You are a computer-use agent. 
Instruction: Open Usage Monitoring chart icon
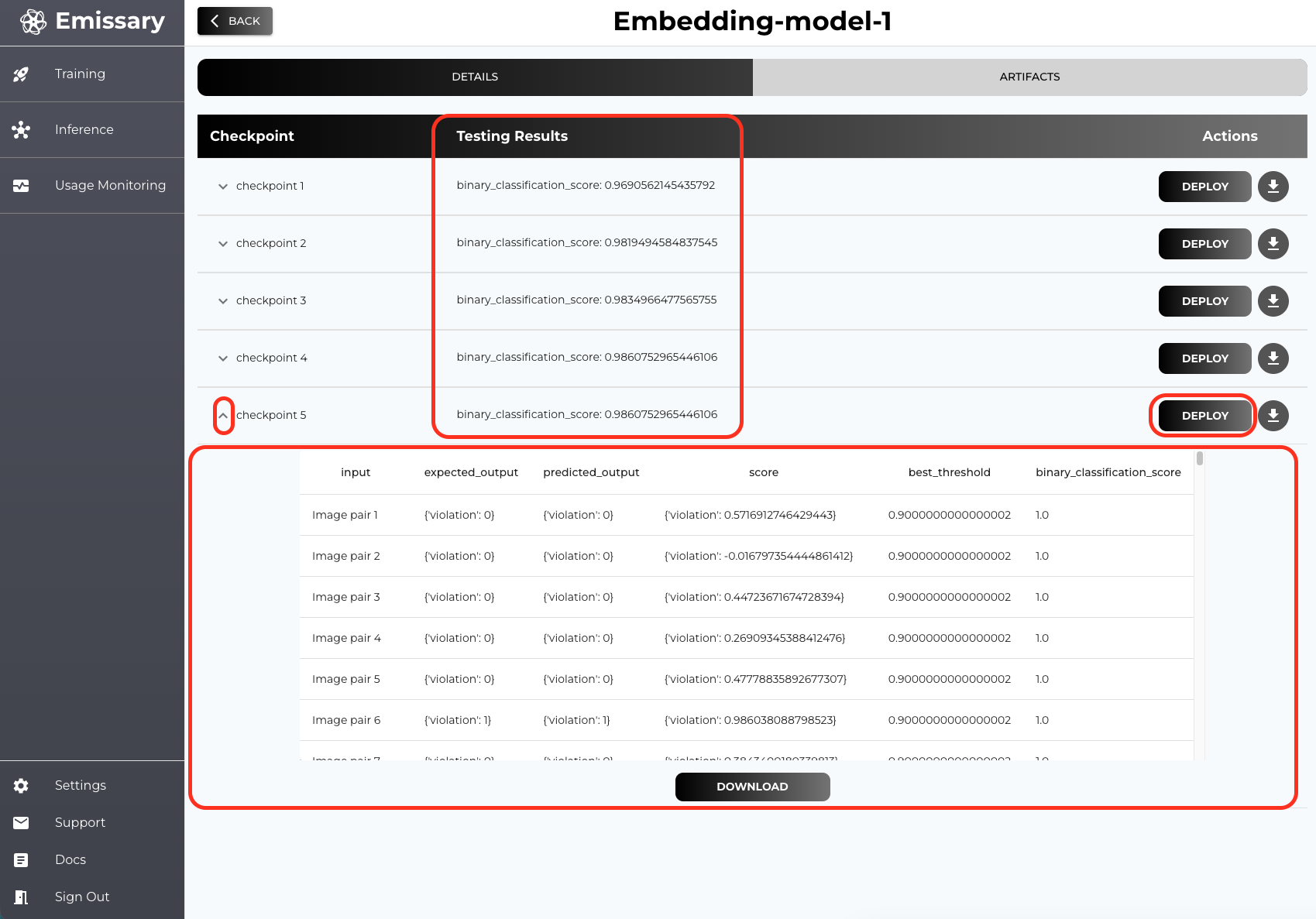tap(21, 186)
